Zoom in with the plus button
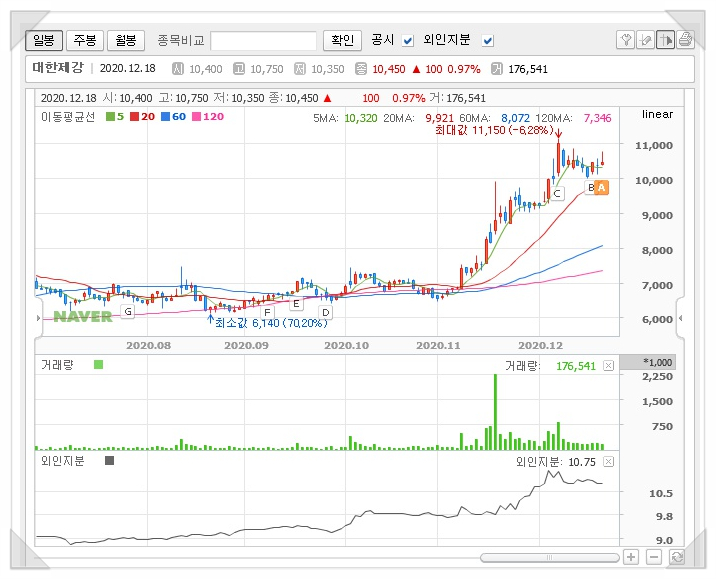 coord(631,557)
